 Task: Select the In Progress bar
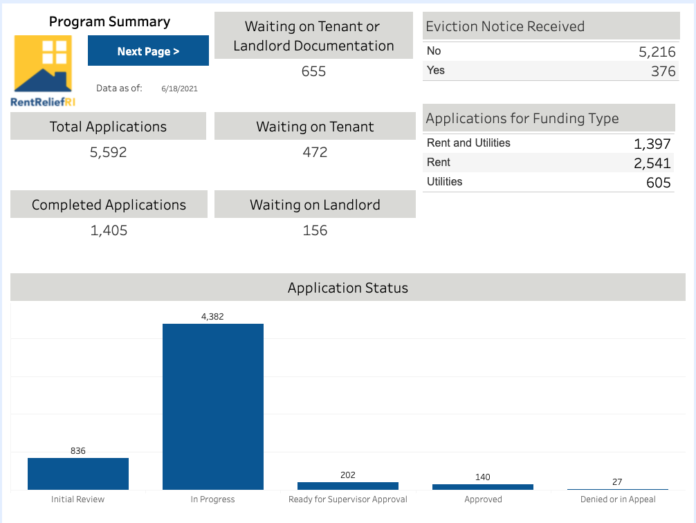(213, 407)
